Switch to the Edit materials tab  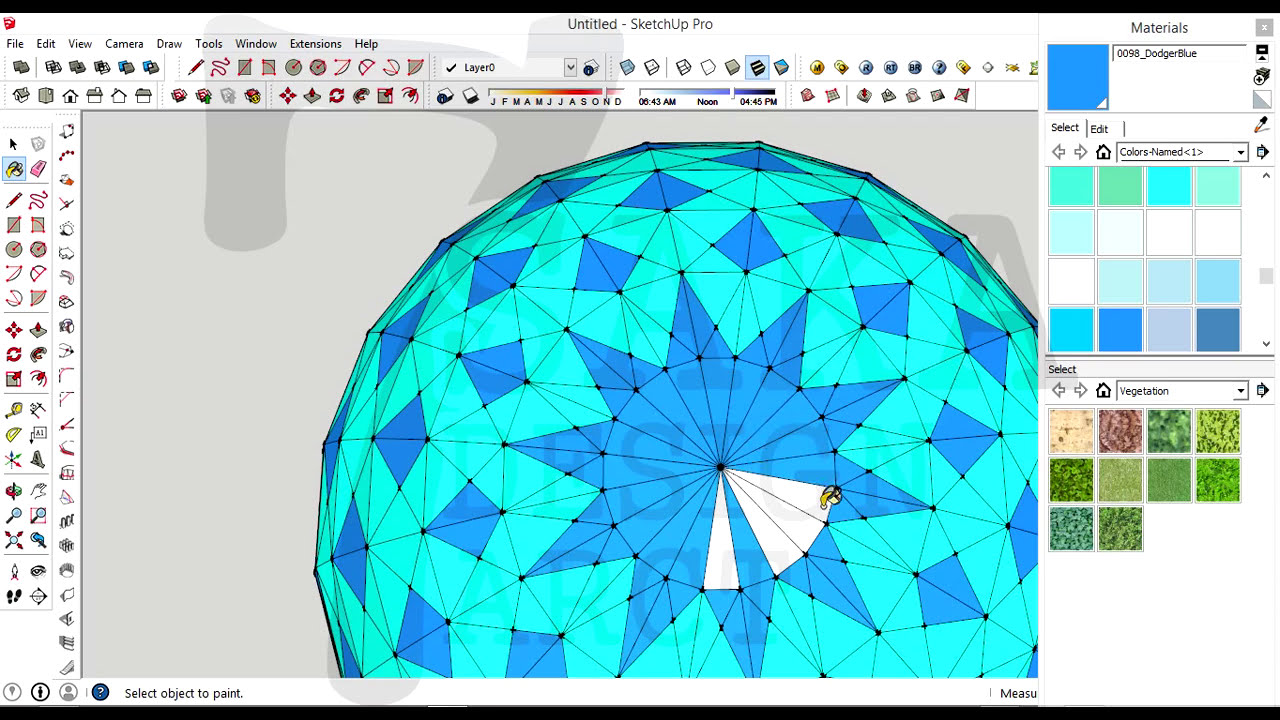tap(1099, 129)
